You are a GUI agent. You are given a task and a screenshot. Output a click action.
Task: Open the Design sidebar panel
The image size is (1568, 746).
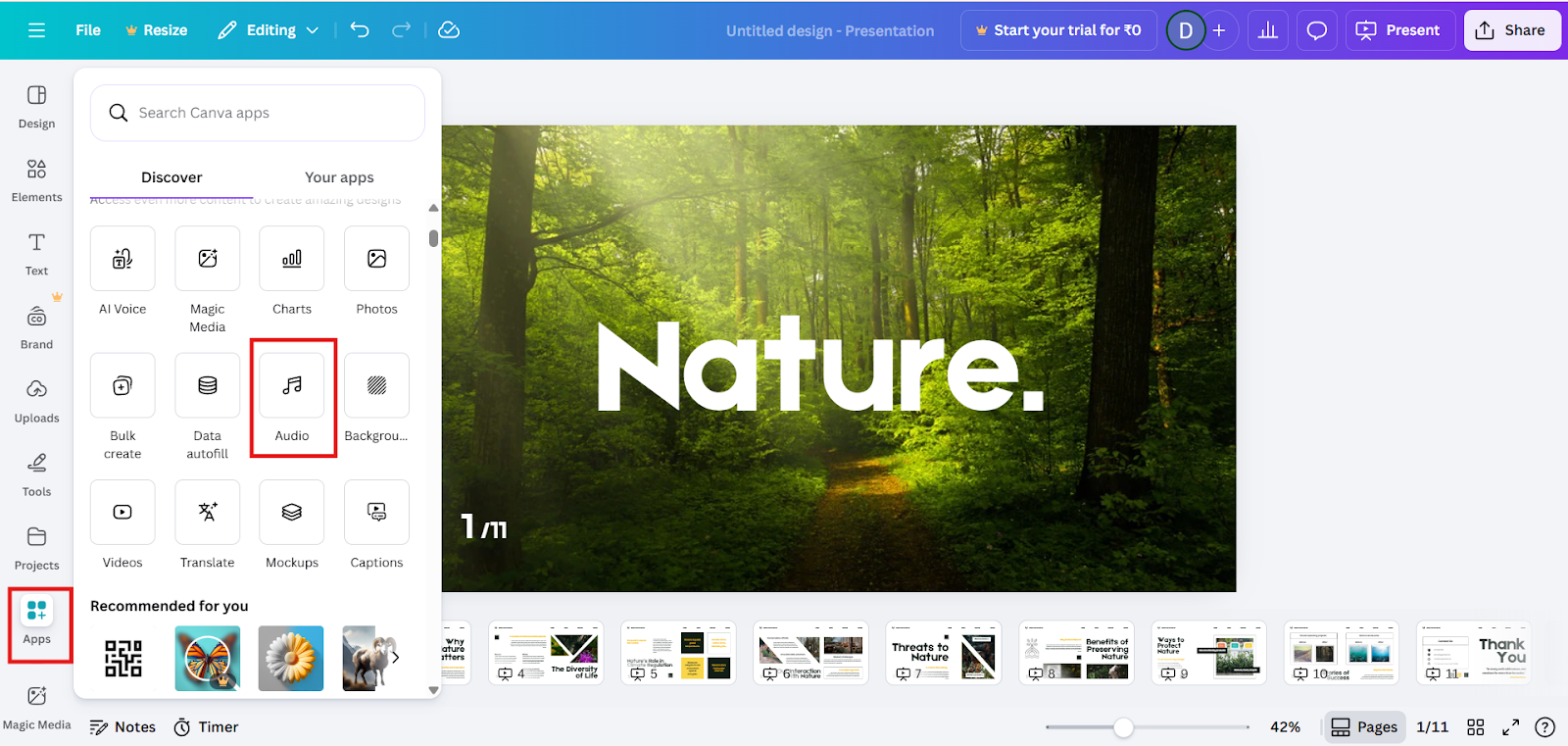click(x=37, y=107)
